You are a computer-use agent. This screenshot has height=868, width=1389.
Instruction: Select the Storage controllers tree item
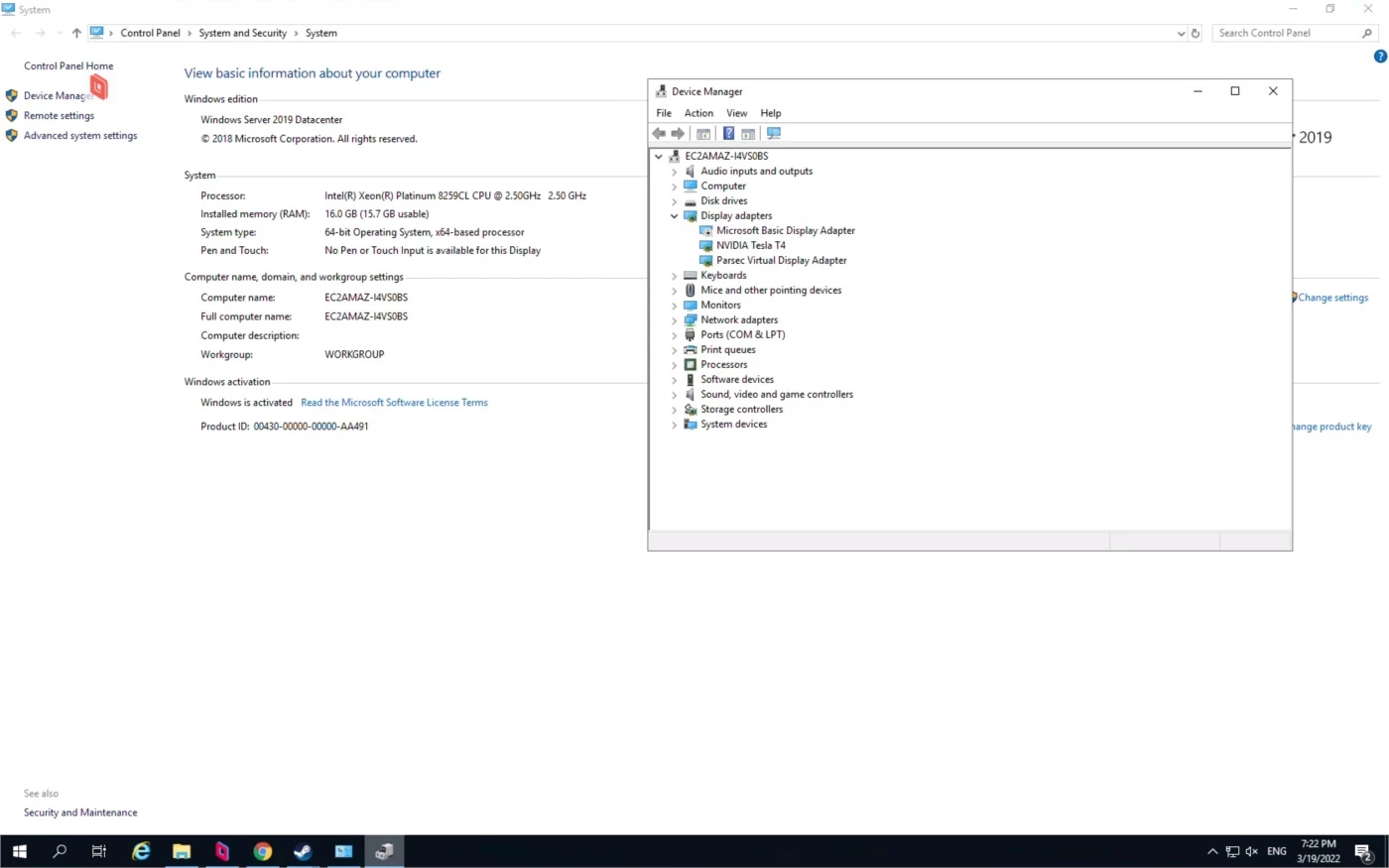coord(741,409)
